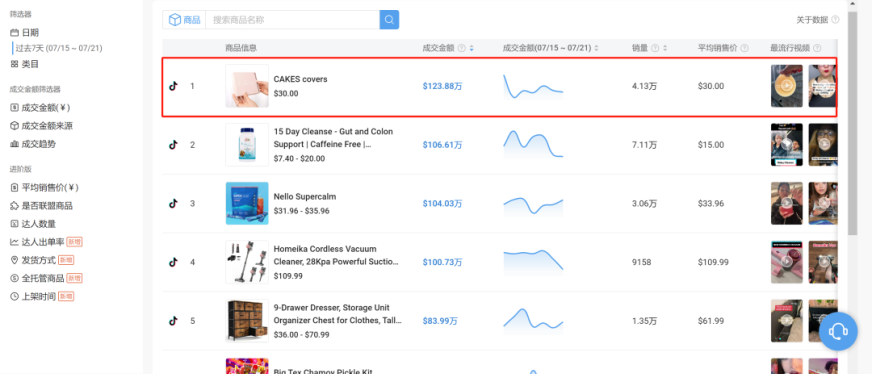Image resolution: width=872 pixels, height=374 pixels.
Task: Open the CAKES covers product image
Action: [247, 86]
